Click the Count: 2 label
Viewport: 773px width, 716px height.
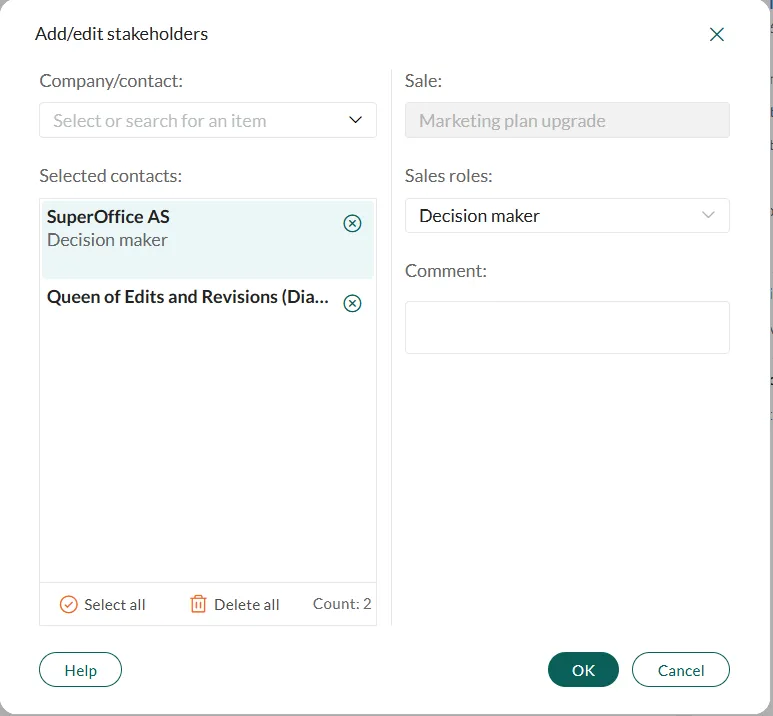coord(342,604)
